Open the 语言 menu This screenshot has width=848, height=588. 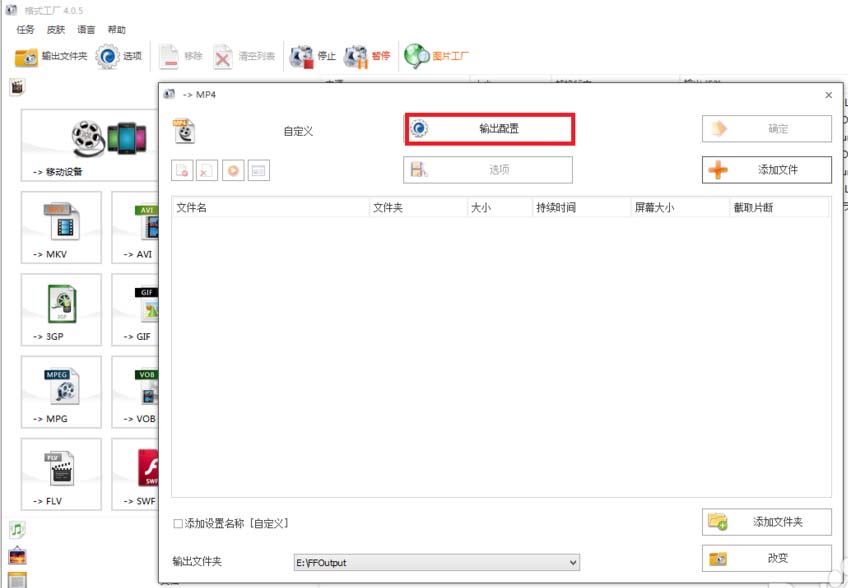84,29
